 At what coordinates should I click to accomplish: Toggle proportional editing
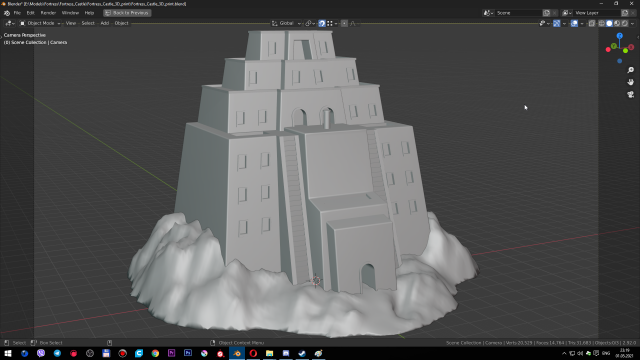pos(344,24)
